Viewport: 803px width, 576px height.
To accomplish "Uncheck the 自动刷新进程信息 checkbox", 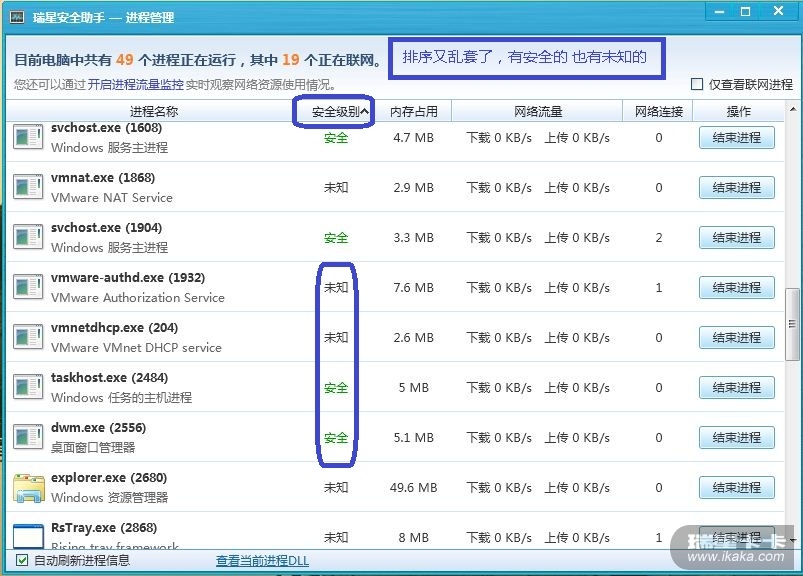I will coord(22,560).
